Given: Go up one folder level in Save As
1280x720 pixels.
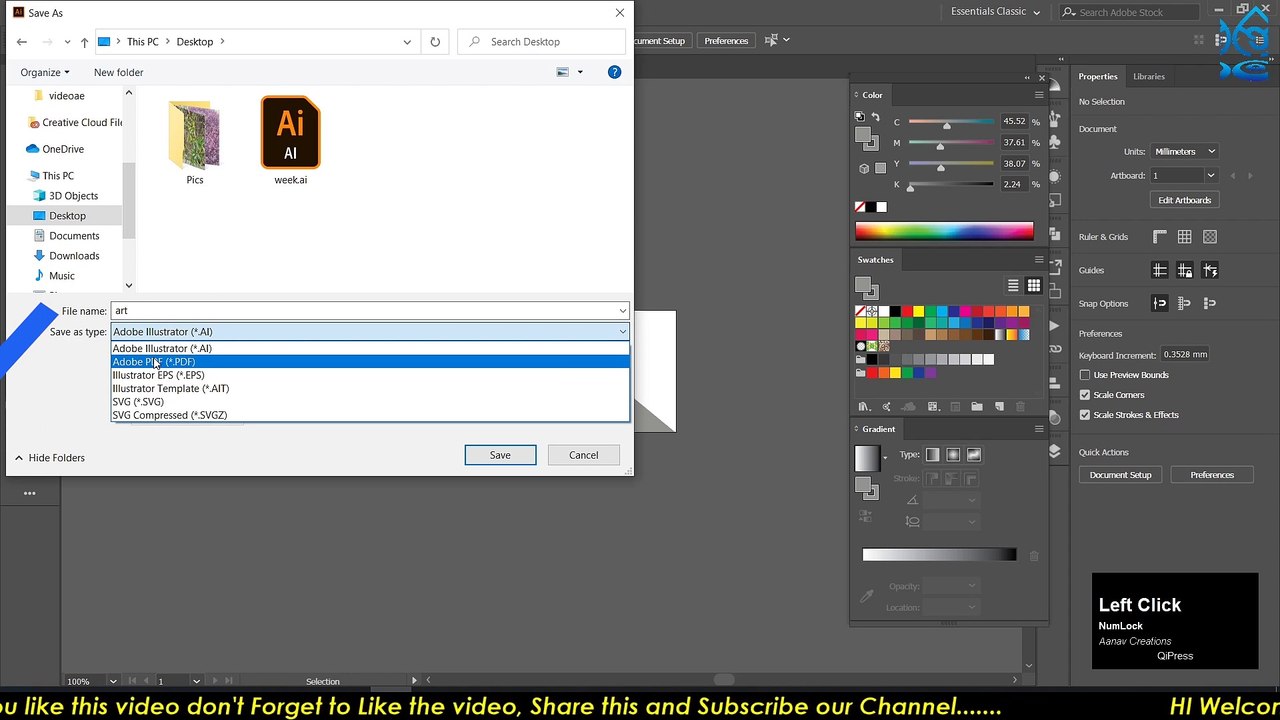Looking at the screenshot, I should (x=84, y=42).
